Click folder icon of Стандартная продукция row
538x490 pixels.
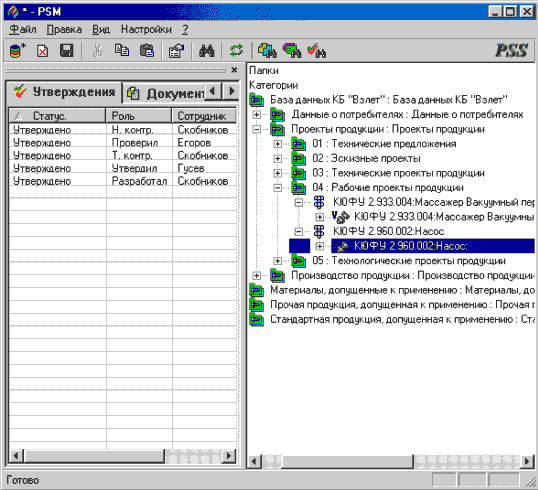click(257, 319)
